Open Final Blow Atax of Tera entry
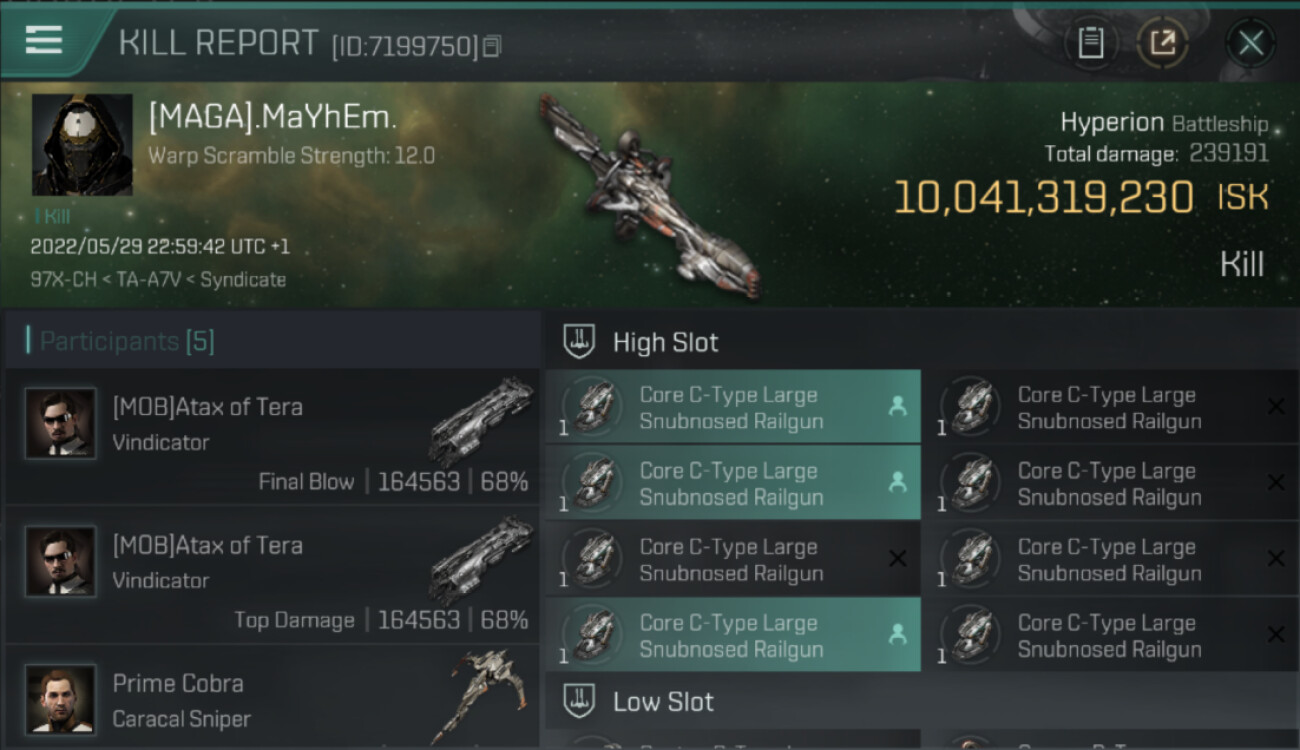 coord(273,437)
